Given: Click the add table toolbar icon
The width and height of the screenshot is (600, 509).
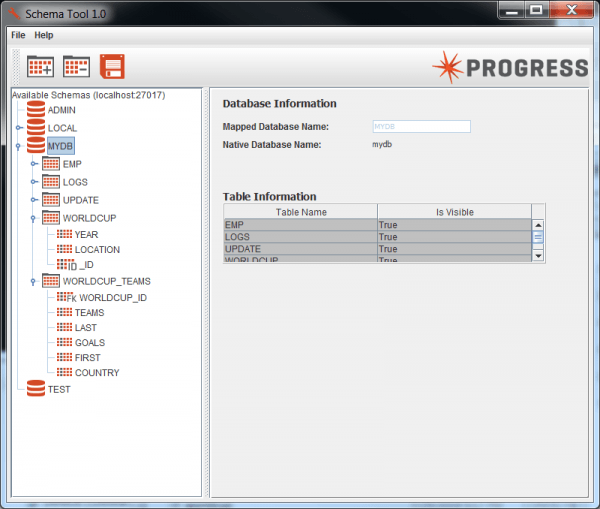Looking at the screenshot, I should (x=40, y=67).
